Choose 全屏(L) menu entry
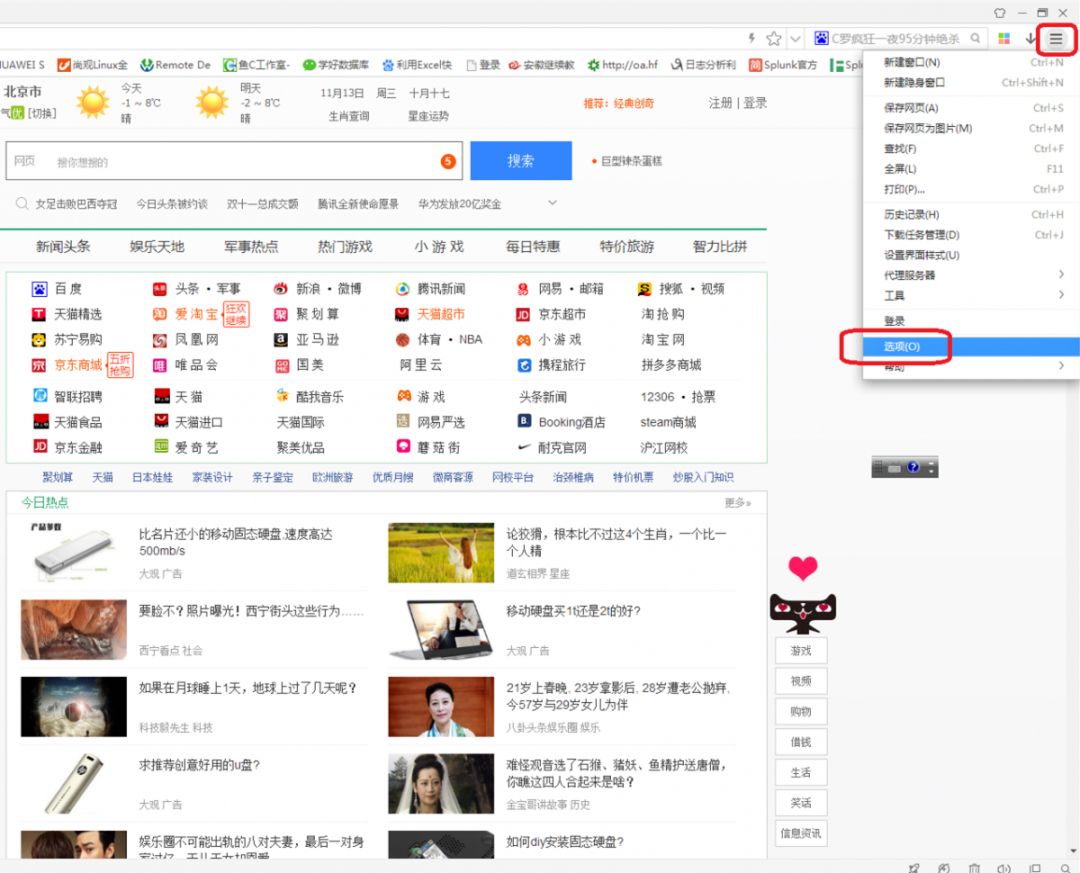The image size is (1080, 873). 971,169
